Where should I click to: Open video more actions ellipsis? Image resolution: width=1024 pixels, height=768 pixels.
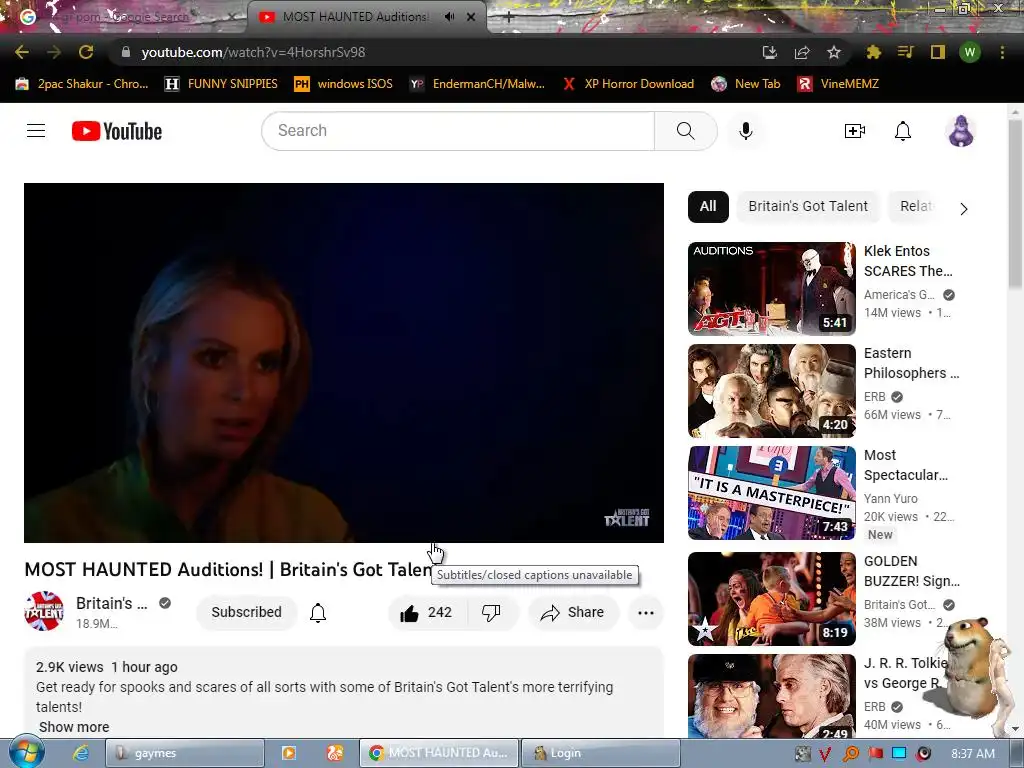click(646, 613)
